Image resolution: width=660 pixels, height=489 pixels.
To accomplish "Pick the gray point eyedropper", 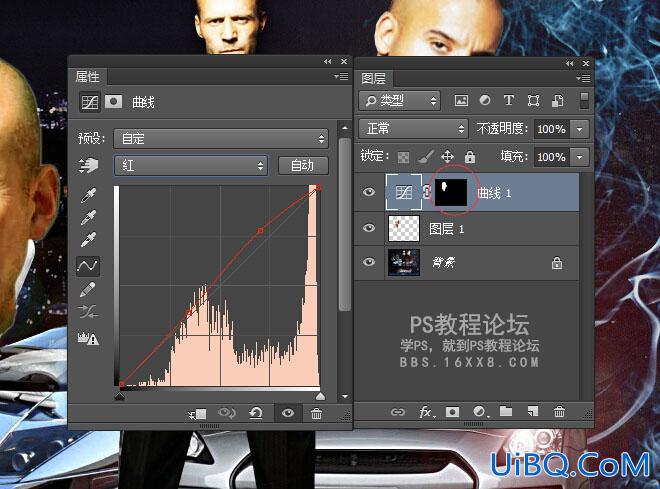I will (88, 217).
